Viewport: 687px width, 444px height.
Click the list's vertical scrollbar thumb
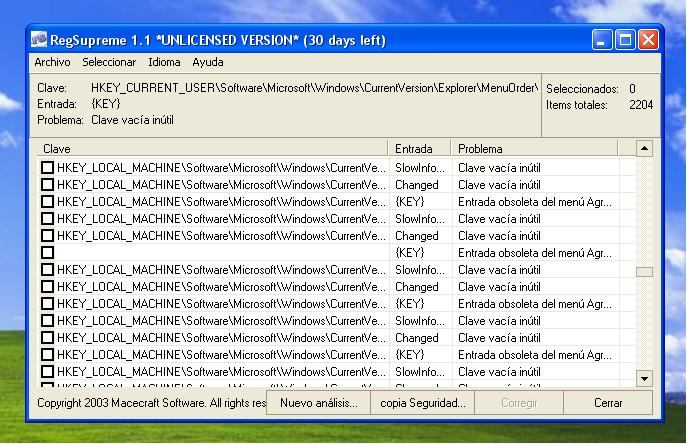tap(644, 272)
